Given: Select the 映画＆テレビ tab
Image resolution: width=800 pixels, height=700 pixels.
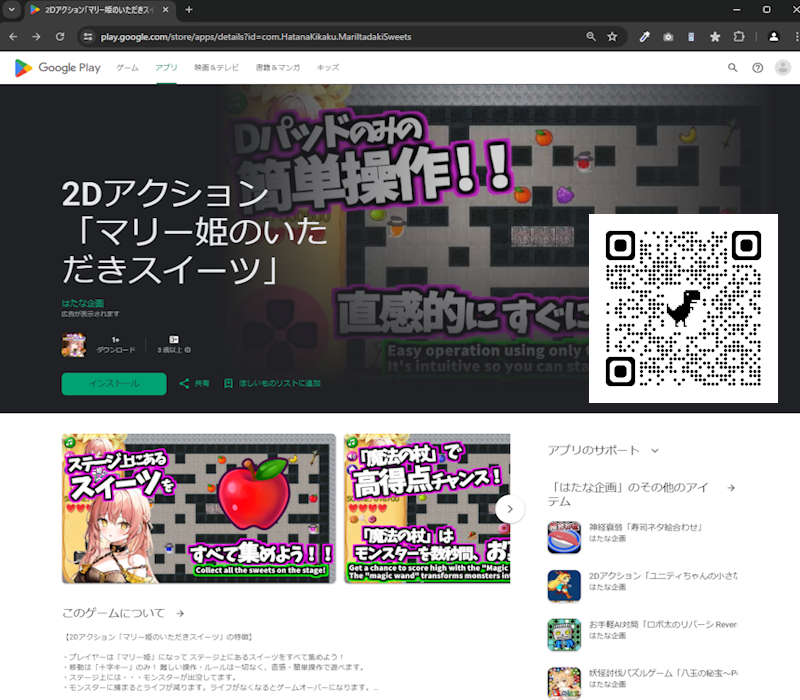Looking at the screenshot, I should pyautogui.click(x=216, y=68).
